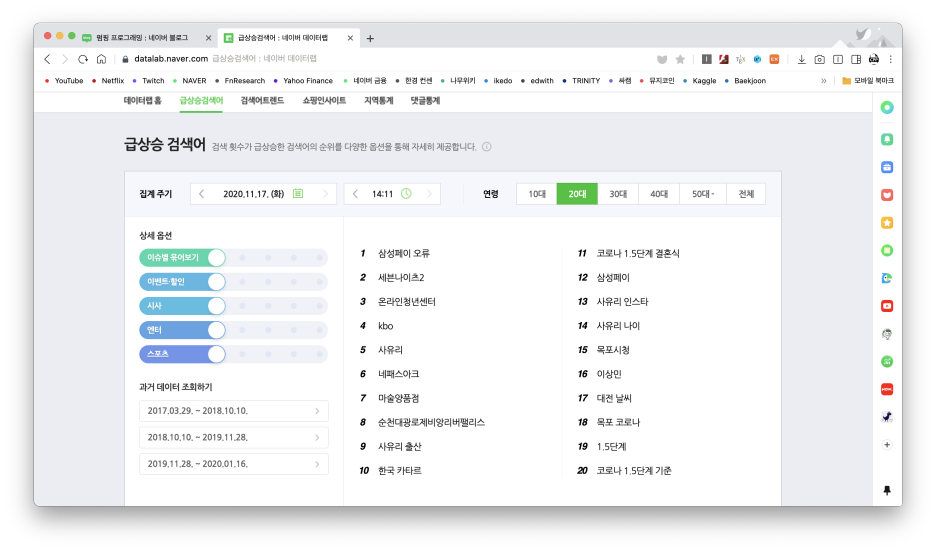
Task: Open rank 1 keyword 삼성페이 오류
Action: point(404,253)
